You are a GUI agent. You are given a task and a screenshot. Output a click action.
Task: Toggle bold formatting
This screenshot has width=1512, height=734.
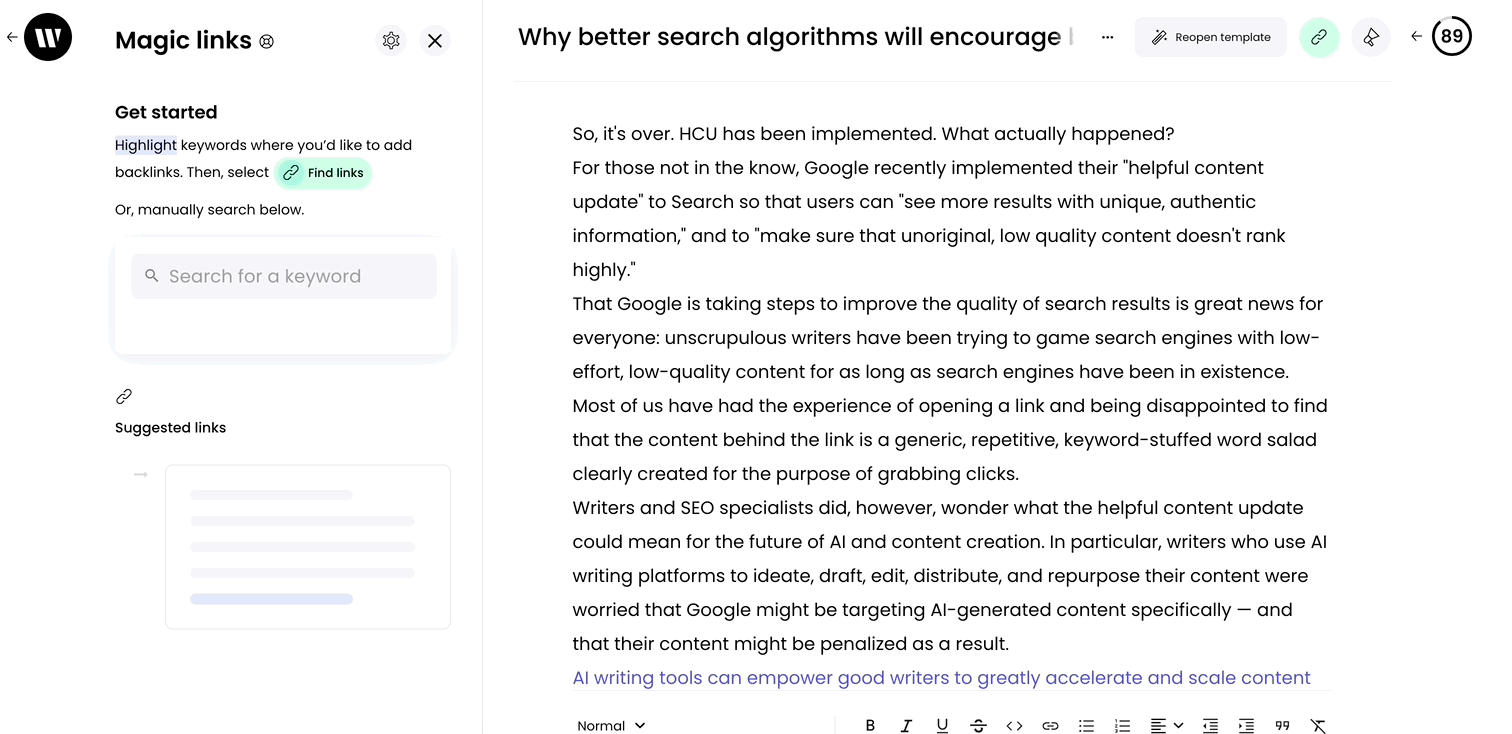point(870,726)
